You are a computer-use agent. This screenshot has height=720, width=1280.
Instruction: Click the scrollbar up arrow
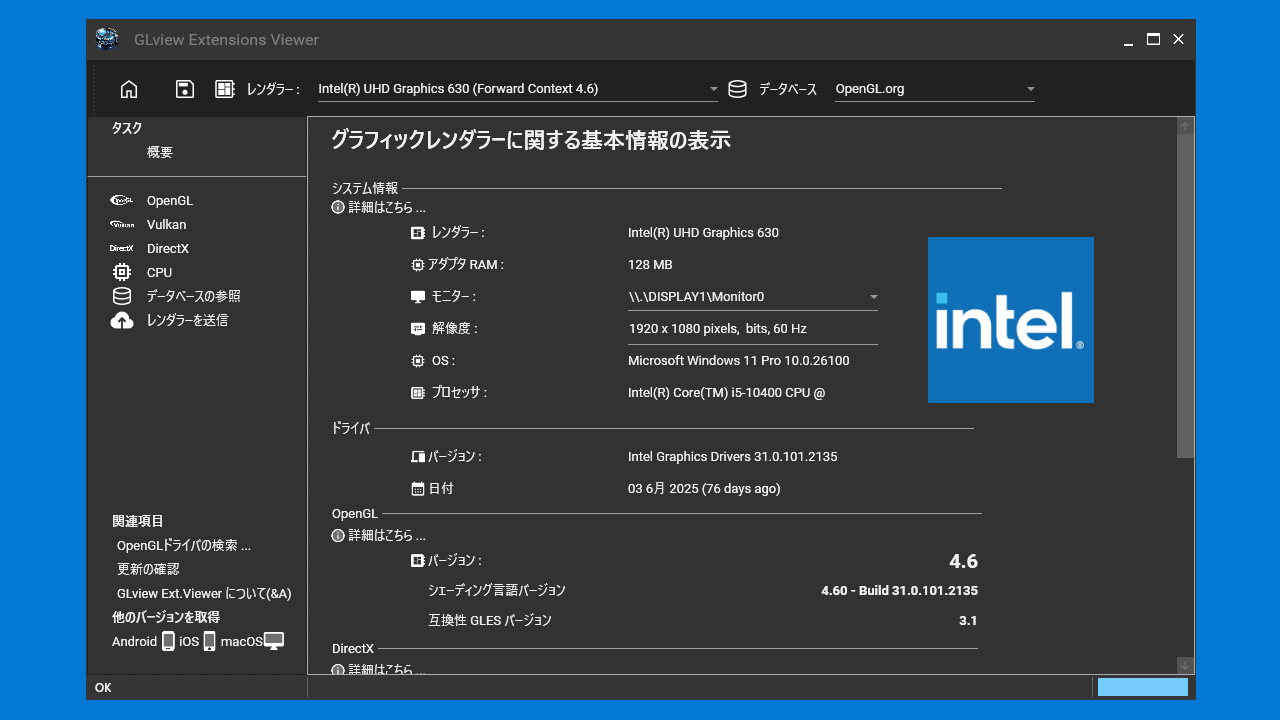pos(1185,126)
